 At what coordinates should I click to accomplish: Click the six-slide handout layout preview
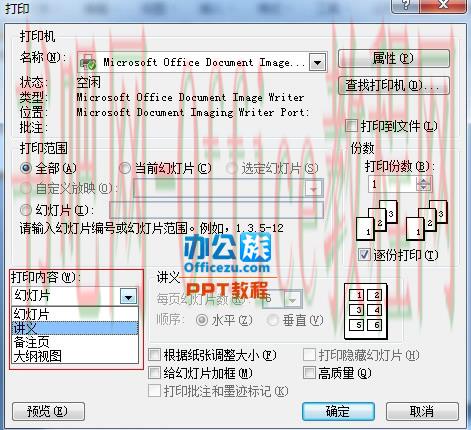click(x=366, y=311)
